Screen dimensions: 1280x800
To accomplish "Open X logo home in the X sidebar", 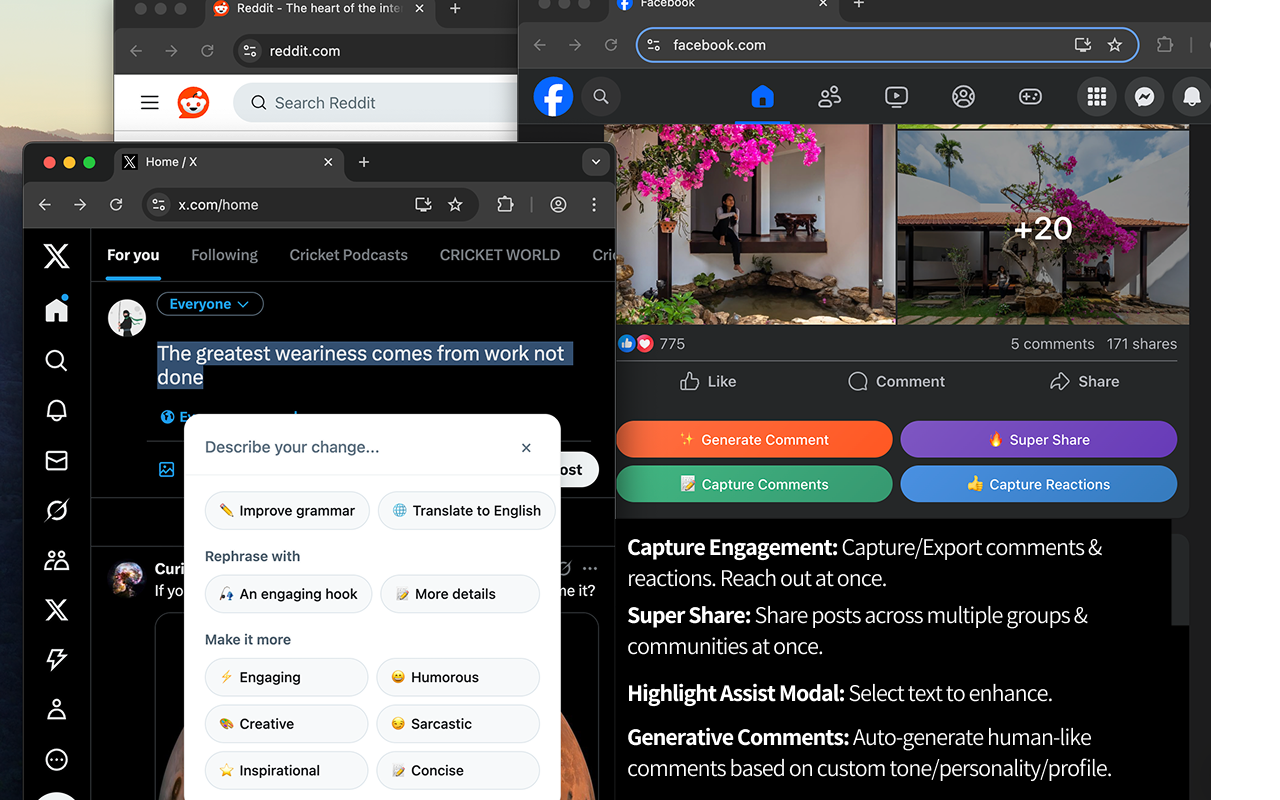I will [x=57, y=256].
